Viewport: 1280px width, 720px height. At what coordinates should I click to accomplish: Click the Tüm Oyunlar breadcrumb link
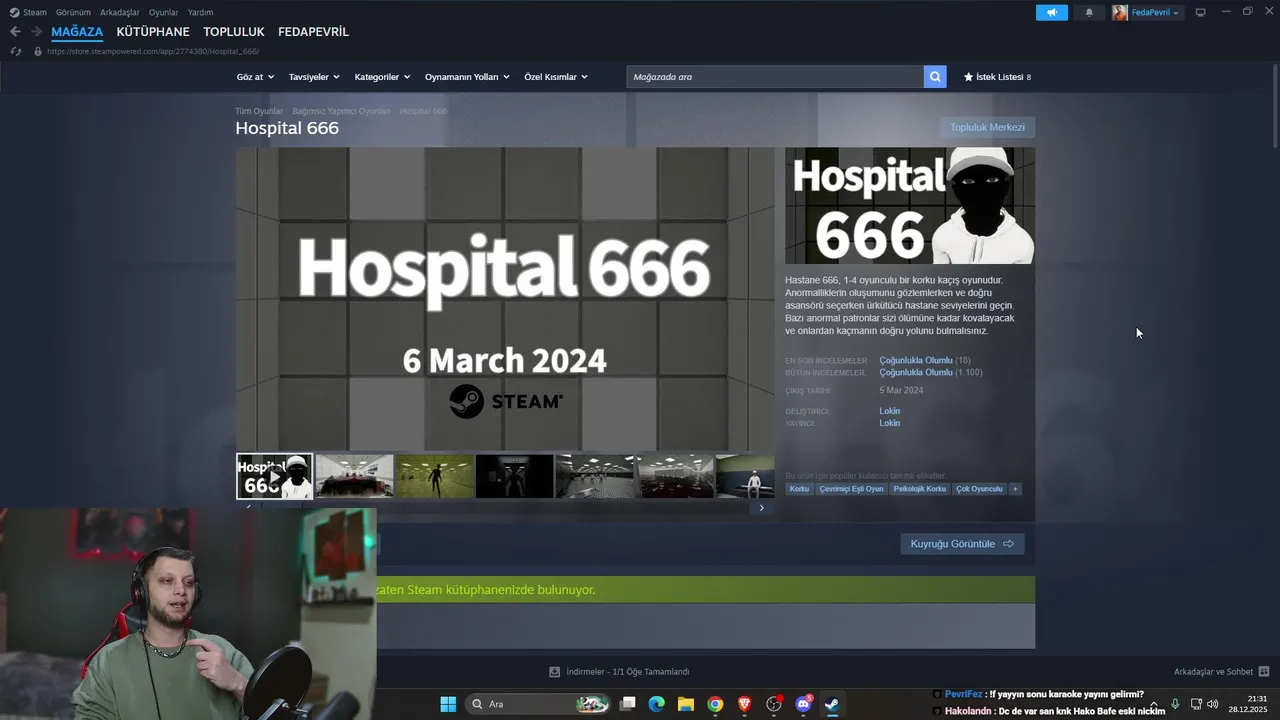259,111
